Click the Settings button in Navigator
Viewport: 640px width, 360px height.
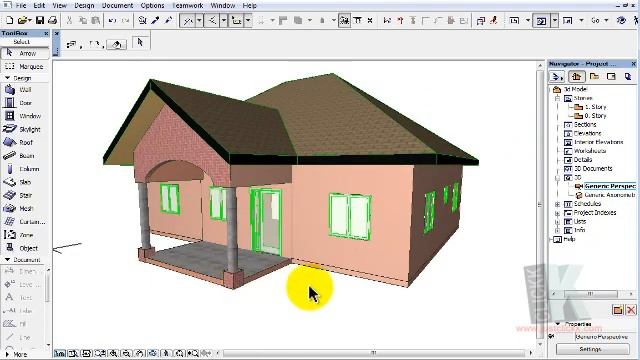[592, 349]
